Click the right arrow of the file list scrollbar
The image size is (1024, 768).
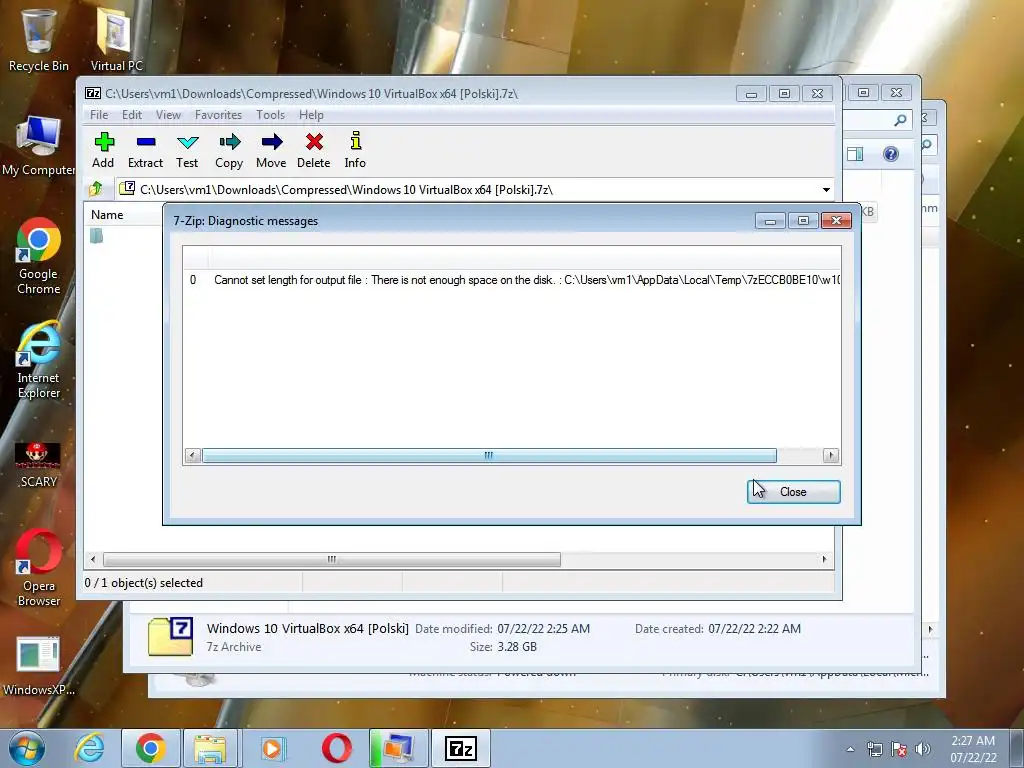(x=824, y=559)
